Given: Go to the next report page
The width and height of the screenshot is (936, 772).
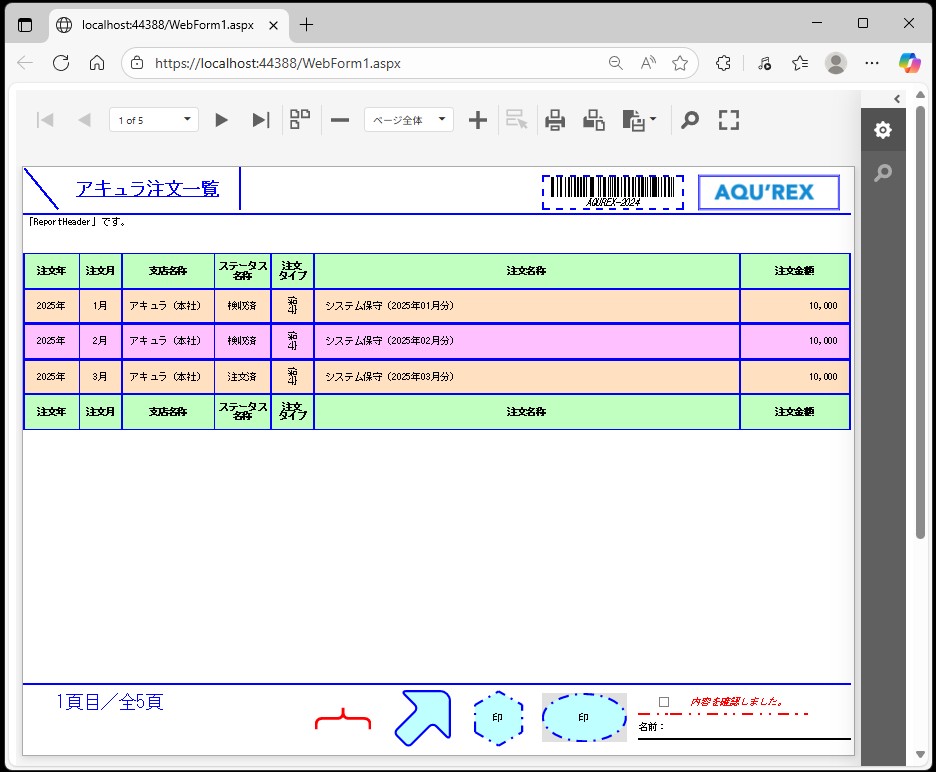Looking at the screenshot, I should [222, 120].
